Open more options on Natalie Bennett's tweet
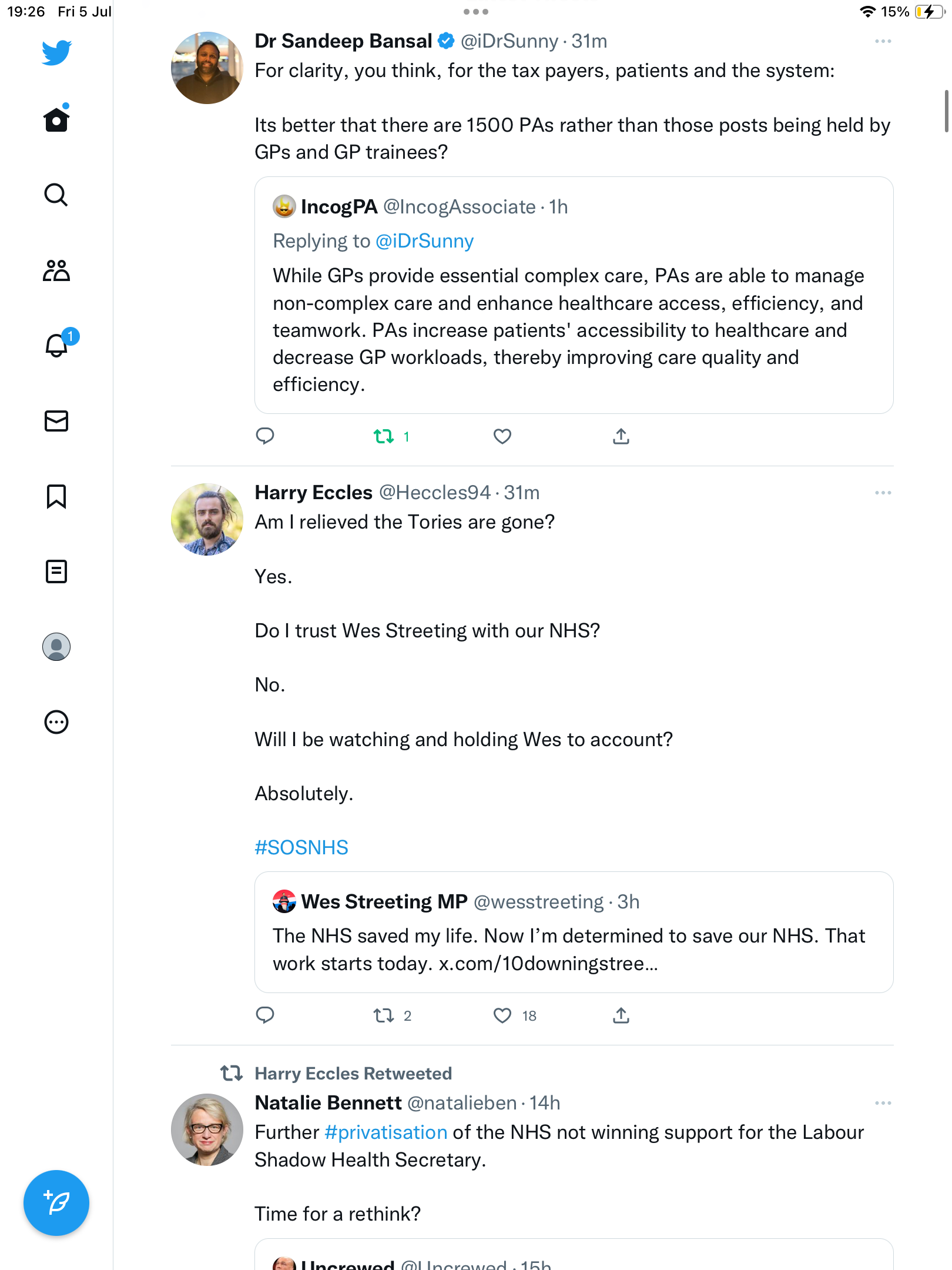952x1270 pixels. point(883,1103)
